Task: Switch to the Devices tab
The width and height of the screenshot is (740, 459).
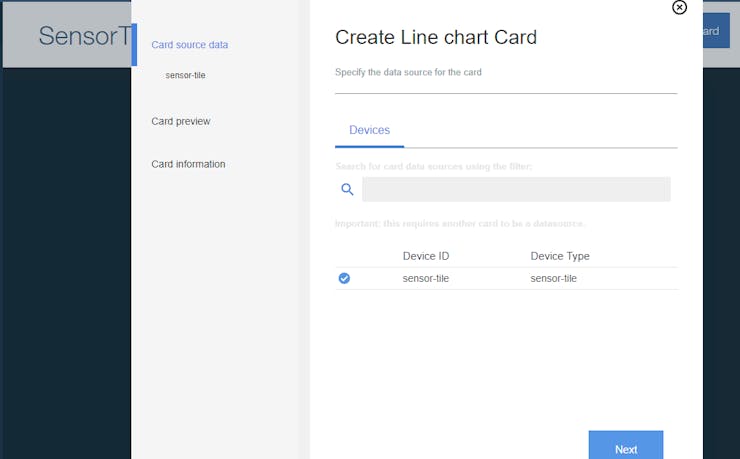Action: [x=370, y=130]
